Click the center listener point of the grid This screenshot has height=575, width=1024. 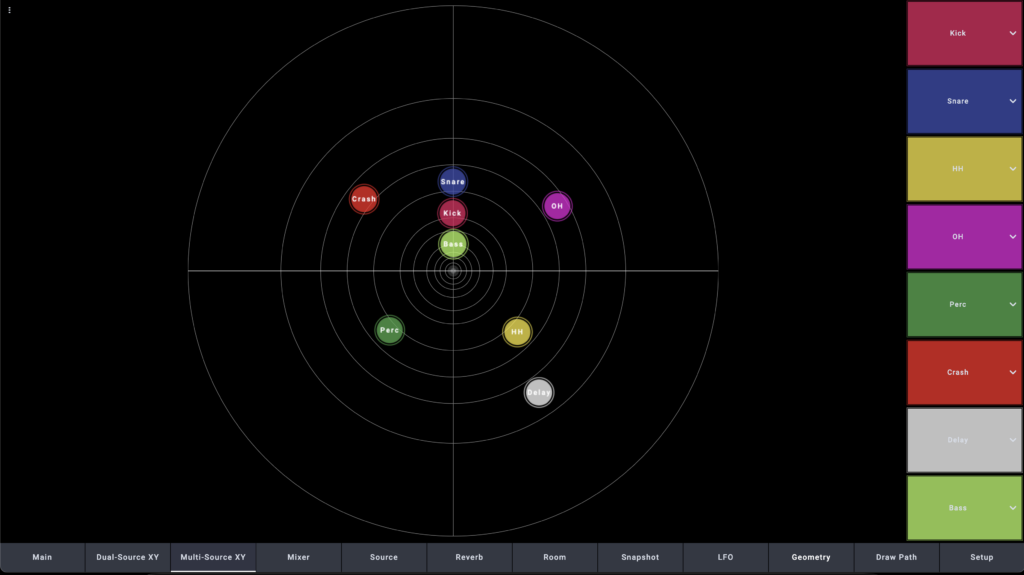453,270
